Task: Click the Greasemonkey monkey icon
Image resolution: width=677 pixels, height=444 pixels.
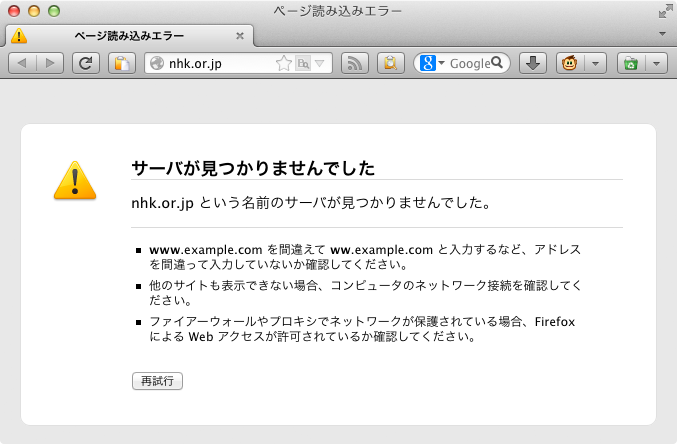Action: pos(570,63)
